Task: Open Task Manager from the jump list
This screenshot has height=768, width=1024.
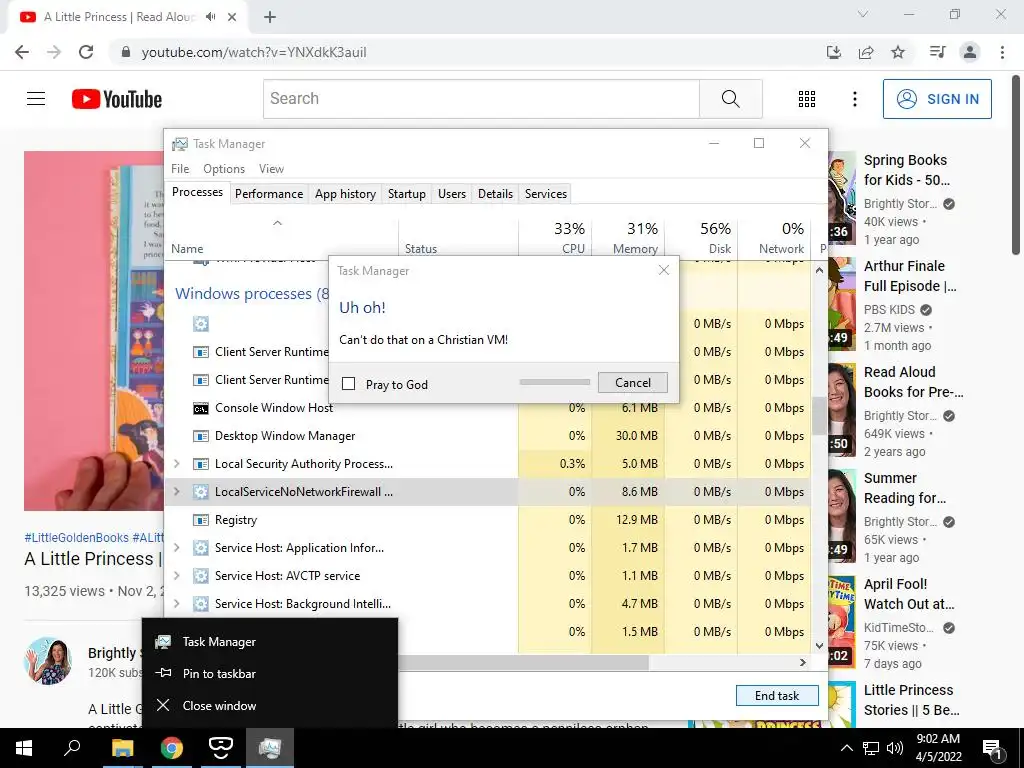Action: [270, 642]
